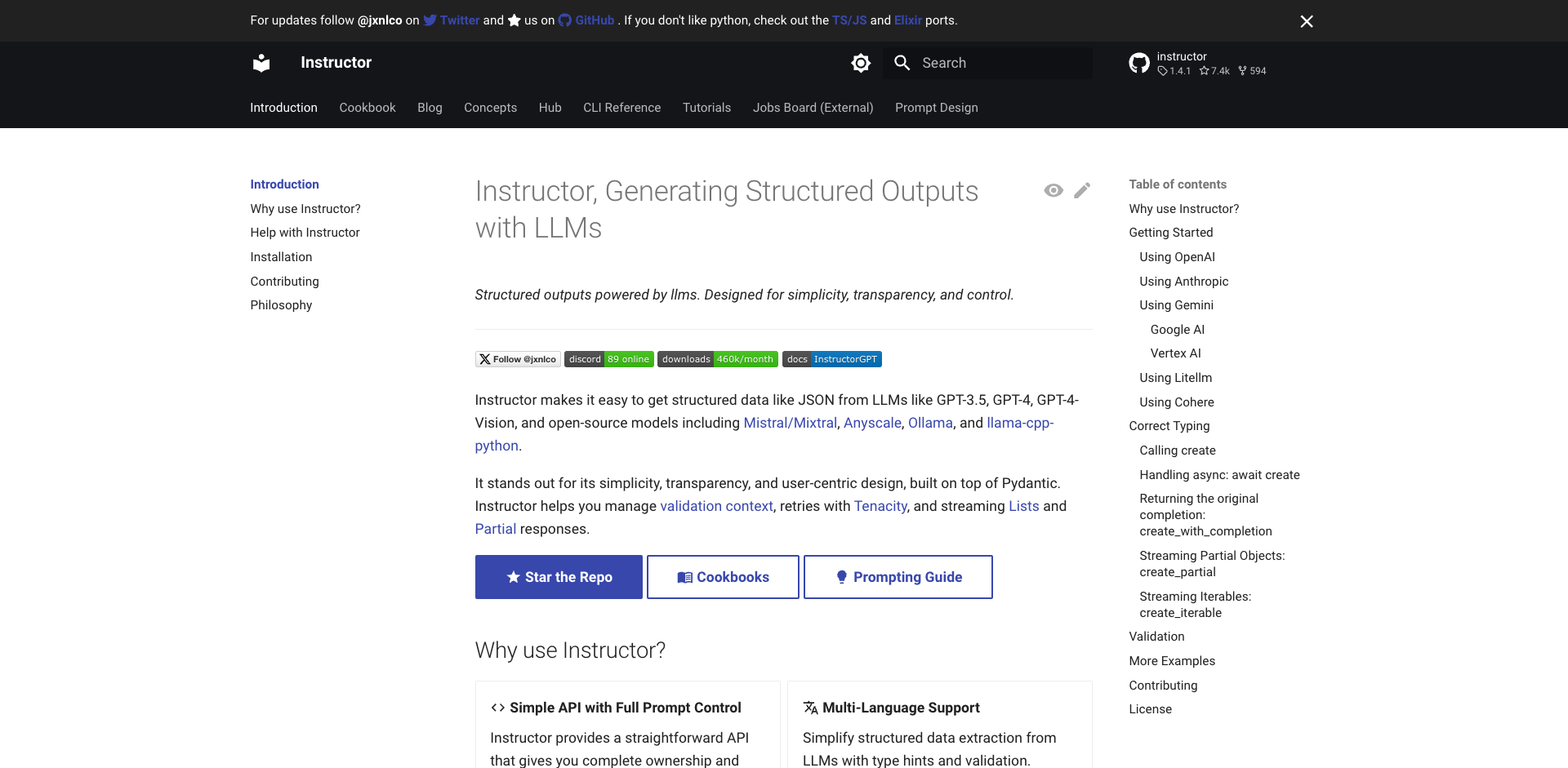Click the Follow @jxnlco badge
The height and width of the screenshot is (768, 1568).
pyautogui.click(x=518, y=358)
